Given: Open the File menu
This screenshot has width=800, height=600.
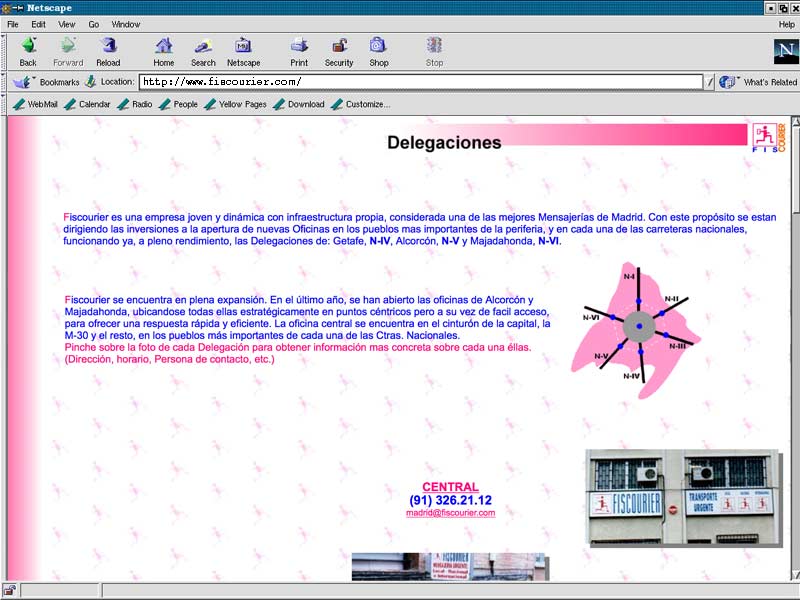Looking at the screenshot, I should point(13,24).
